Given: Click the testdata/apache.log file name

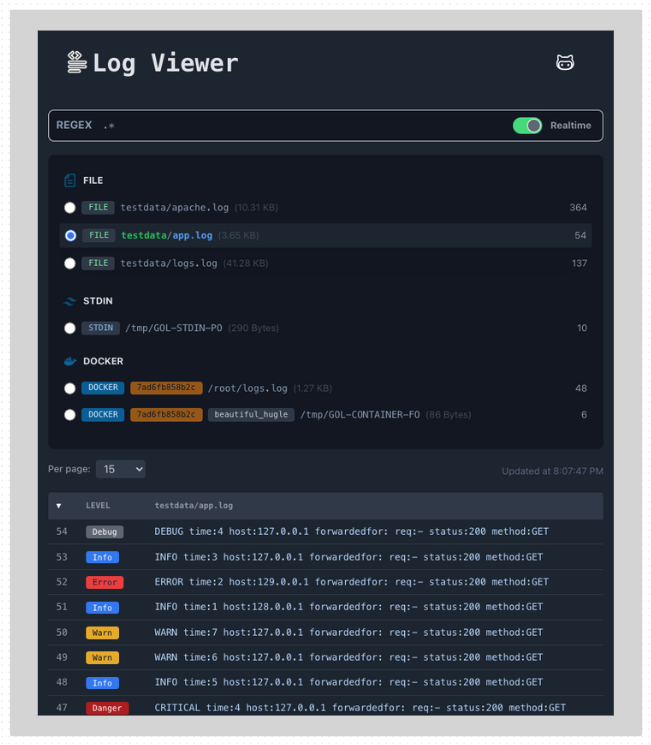Looking at the screenshot, I should tap(174, 208).
